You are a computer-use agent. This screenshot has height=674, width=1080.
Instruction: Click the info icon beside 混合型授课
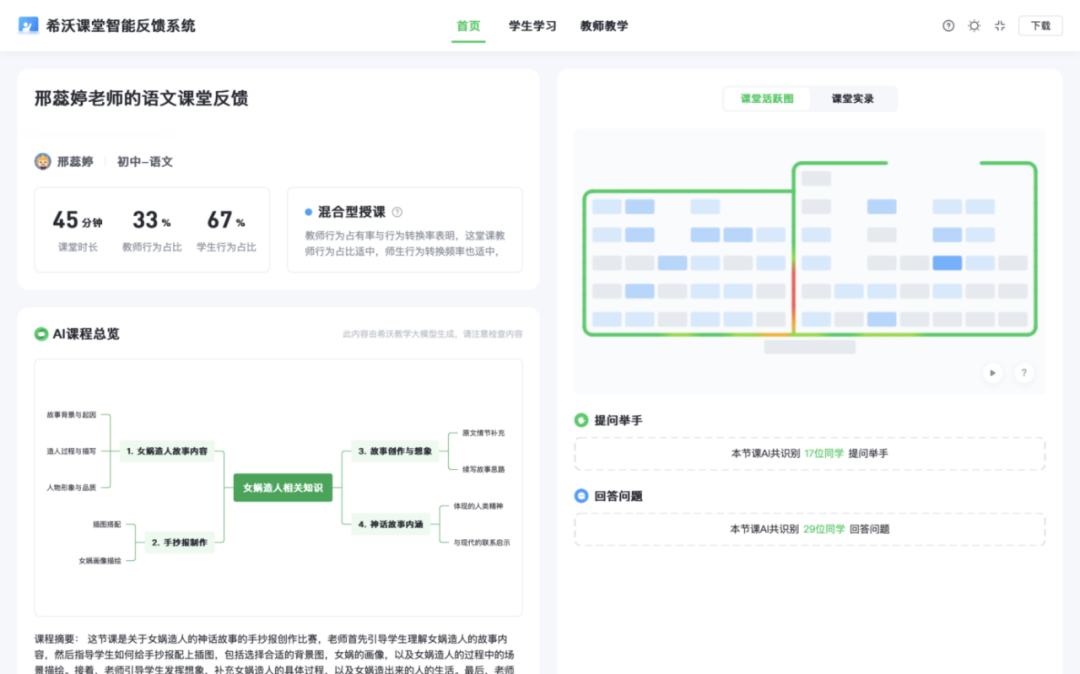(x=397, y=212)
